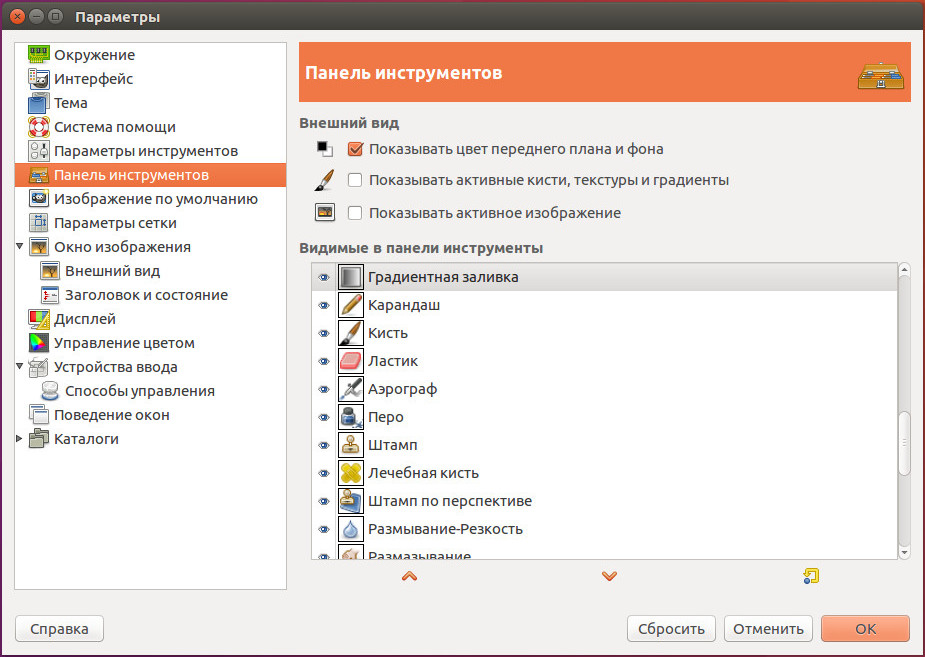925x657 pixels.
Task: Select the Перо row text
Action: 386,417
